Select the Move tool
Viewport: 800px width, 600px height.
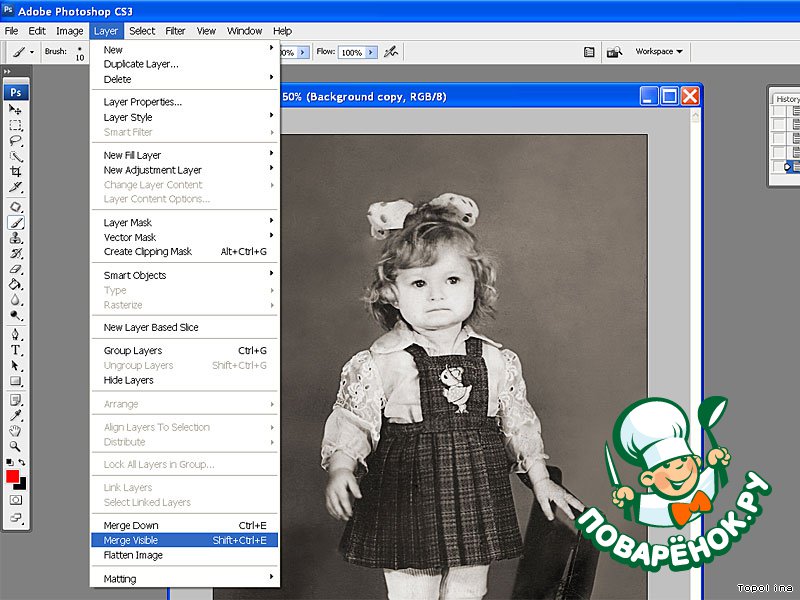pyautogui.click(x=16, y=109)
